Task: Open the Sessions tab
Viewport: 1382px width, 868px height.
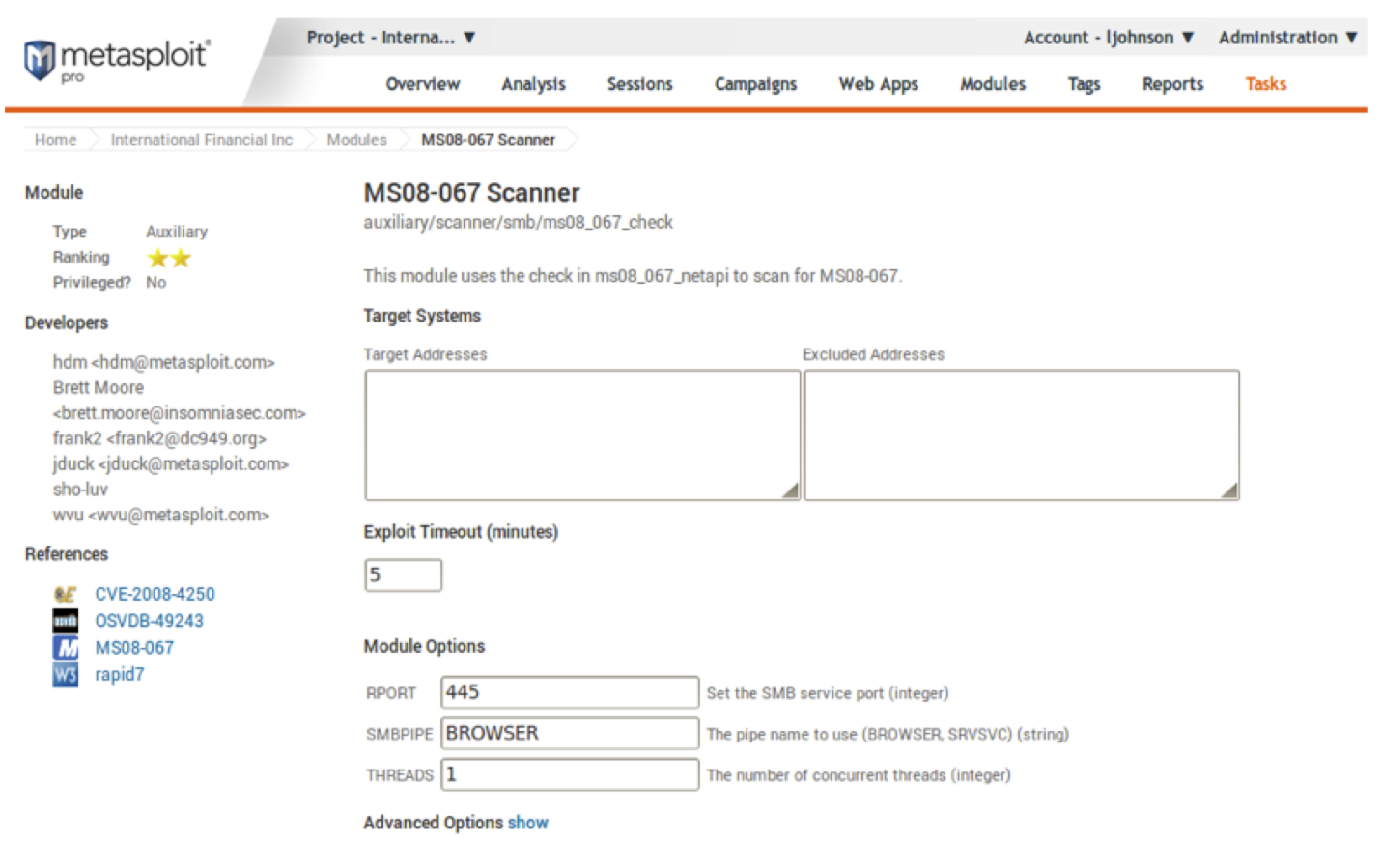Action: click(639, 84)
